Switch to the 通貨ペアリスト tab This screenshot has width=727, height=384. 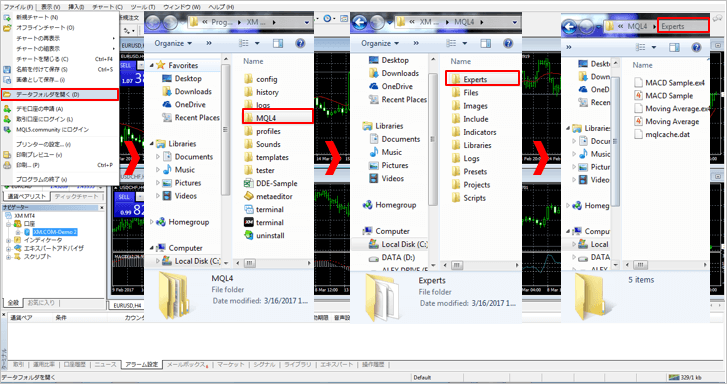point(26,197)
